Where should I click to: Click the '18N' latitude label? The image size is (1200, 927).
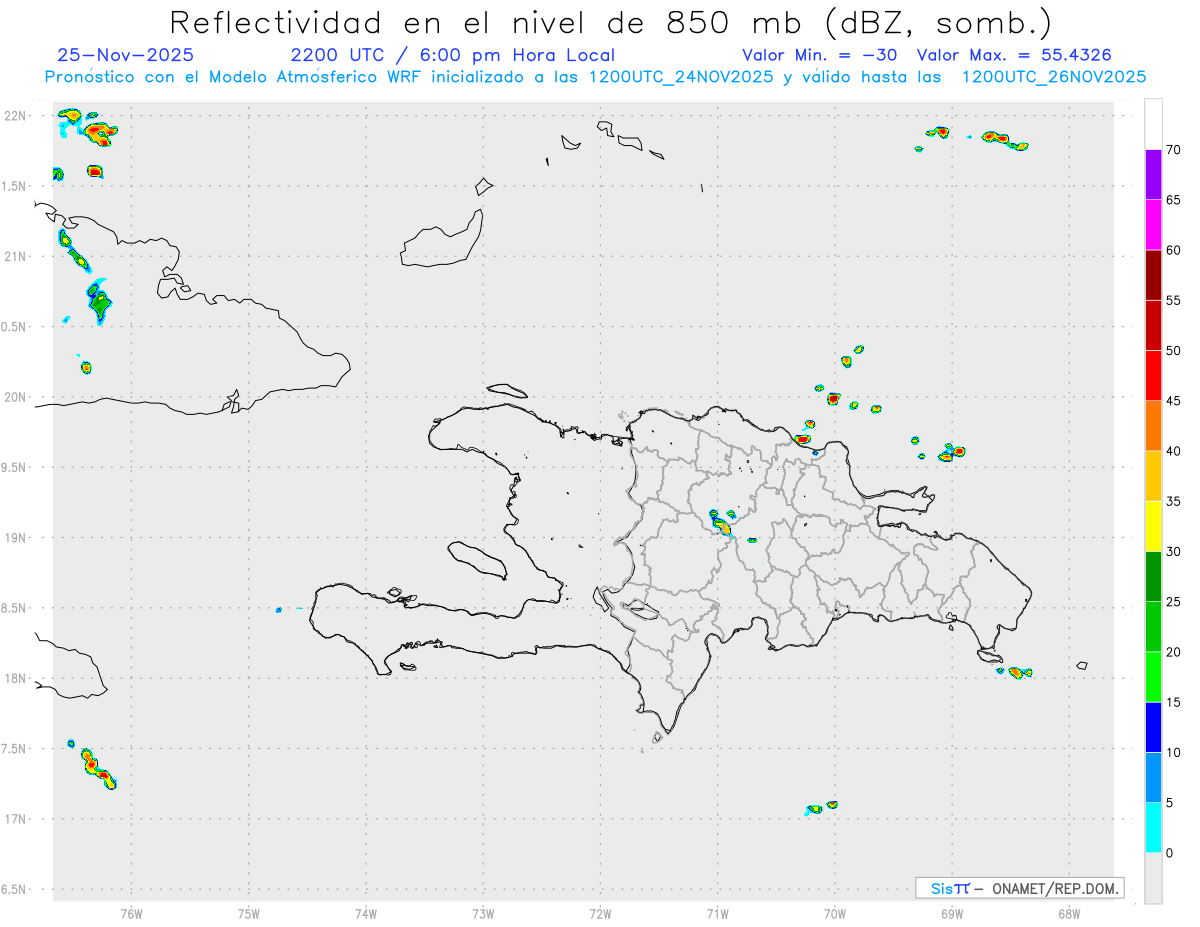(16, 678)
